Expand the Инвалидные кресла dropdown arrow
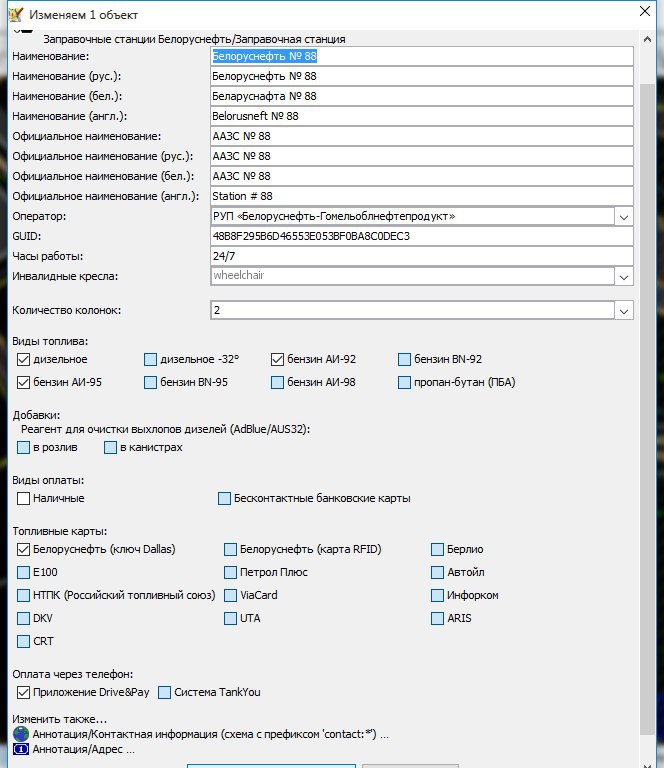The width and height of the screenshot is (664, 768). (x=624, y=277)
